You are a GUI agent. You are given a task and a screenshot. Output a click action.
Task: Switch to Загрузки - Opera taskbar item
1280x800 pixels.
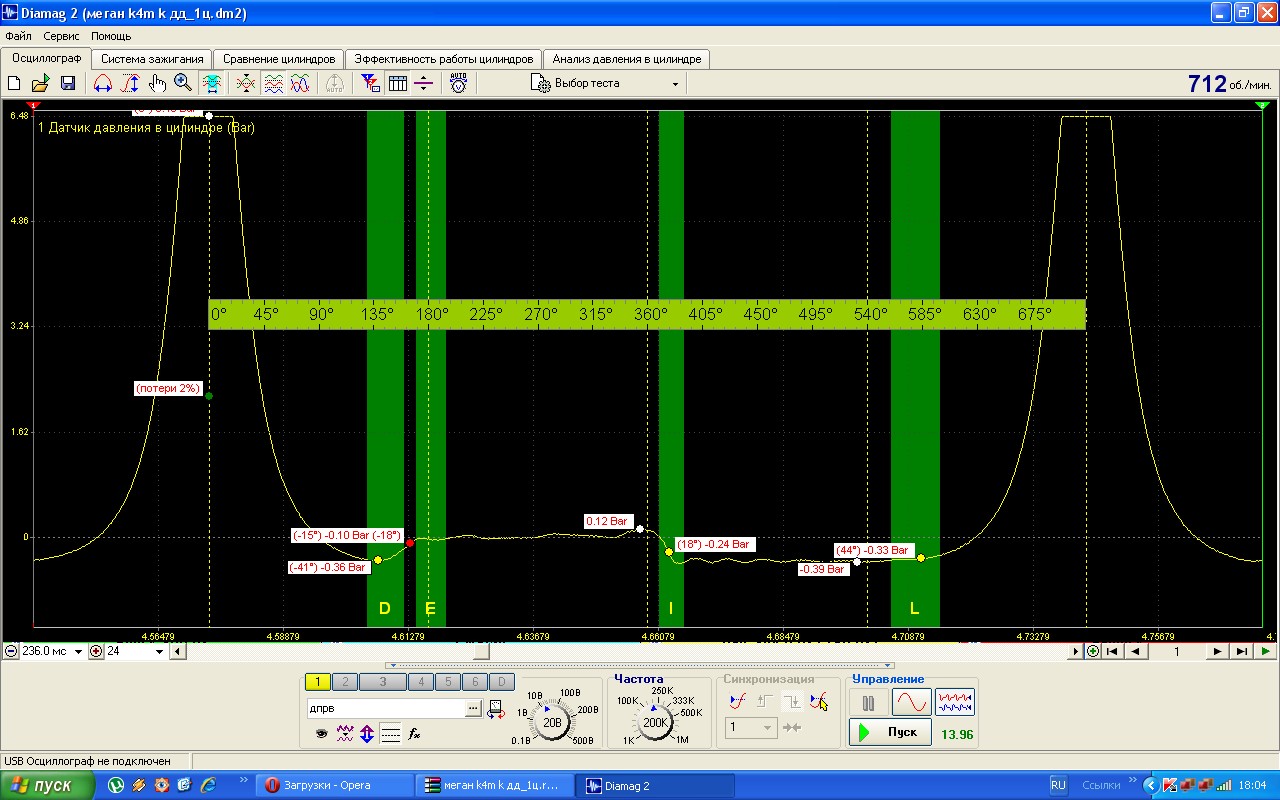pyautogui.click(x=334, y=785)
